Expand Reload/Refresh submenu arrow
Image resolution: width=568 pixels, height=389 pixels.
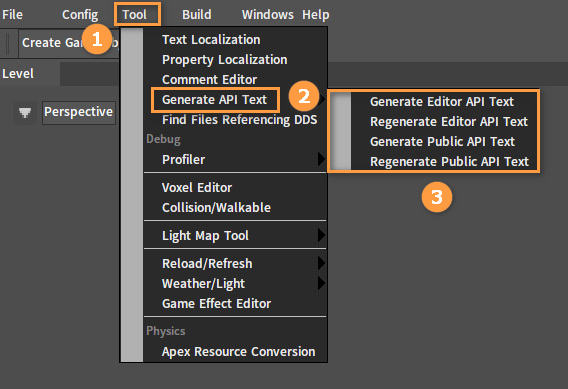[321, 263]
